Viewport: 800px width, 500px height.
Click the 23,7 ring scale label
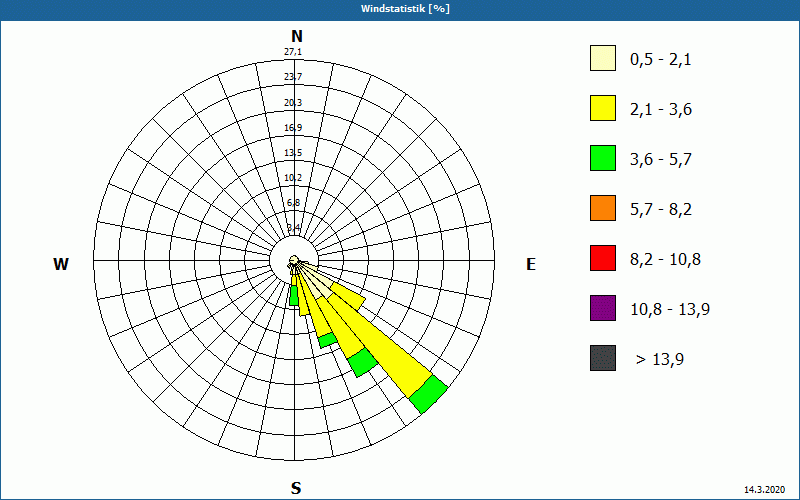[293, 77]
